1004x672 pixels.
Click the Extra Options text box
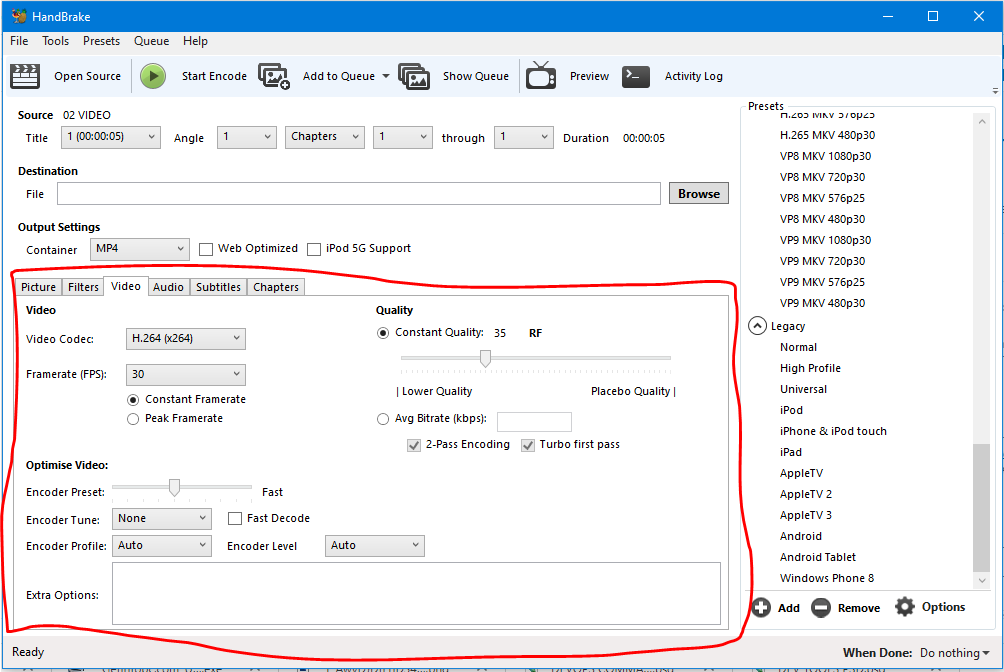coord(416,593)
